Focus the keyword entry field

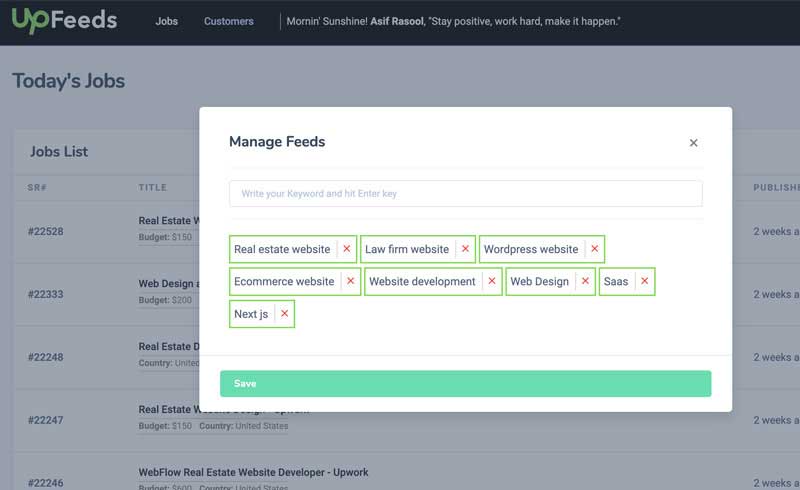(x=465, y=193)
